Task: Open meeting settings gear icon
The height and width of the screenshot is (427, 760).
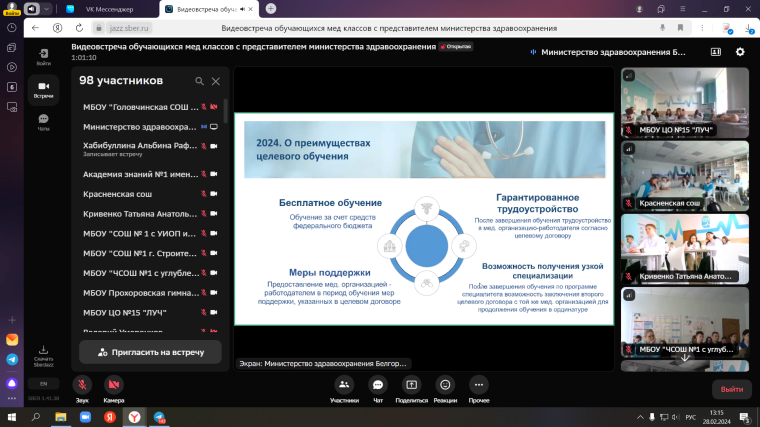Action: [740, 52]
